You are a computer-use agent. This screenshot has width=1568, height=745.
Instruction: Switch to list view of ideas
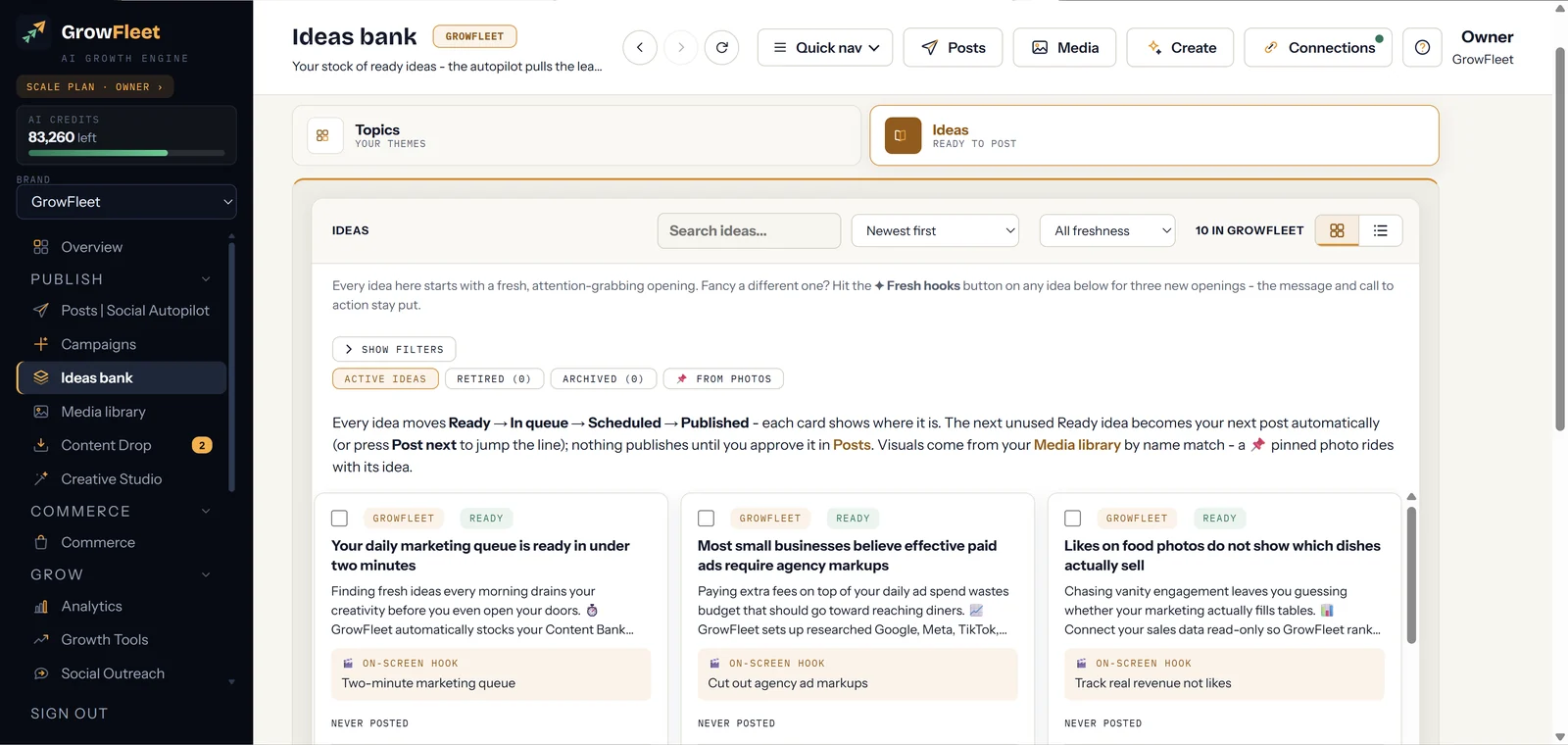tap(1381, 230)
